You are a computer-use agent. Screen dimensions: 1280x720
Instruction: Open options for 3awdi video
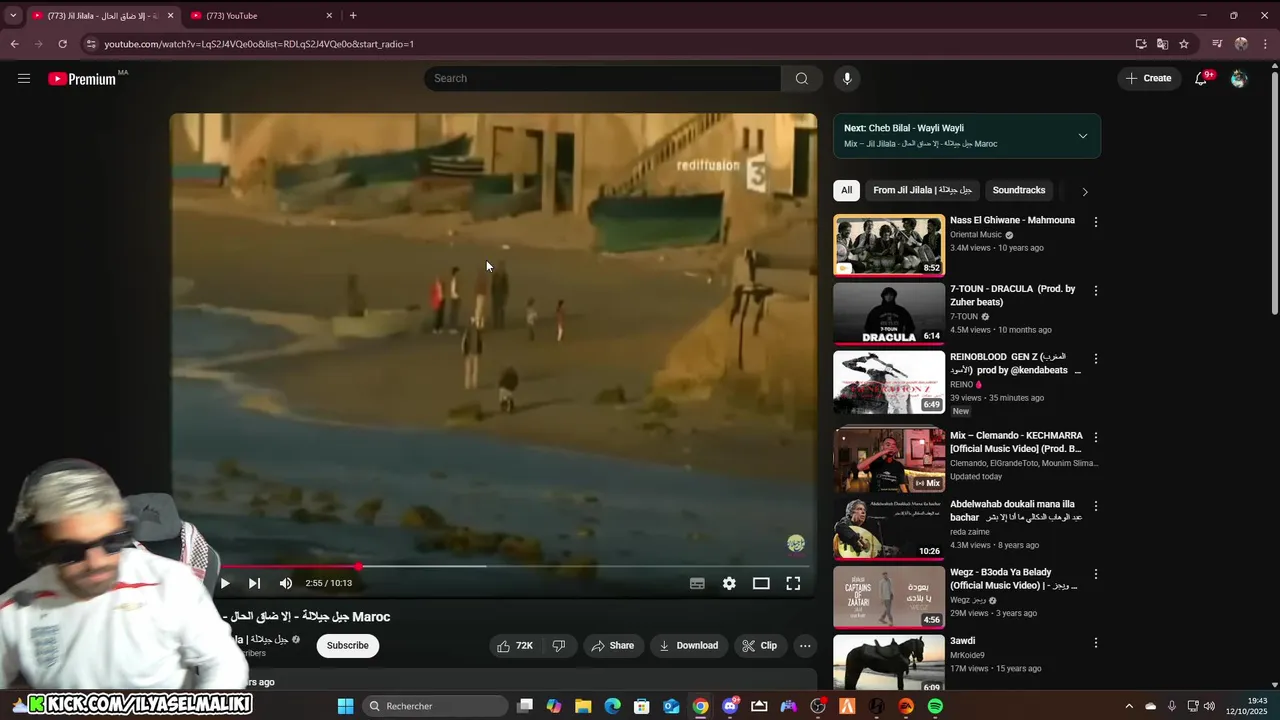(x=1096, y=642)
